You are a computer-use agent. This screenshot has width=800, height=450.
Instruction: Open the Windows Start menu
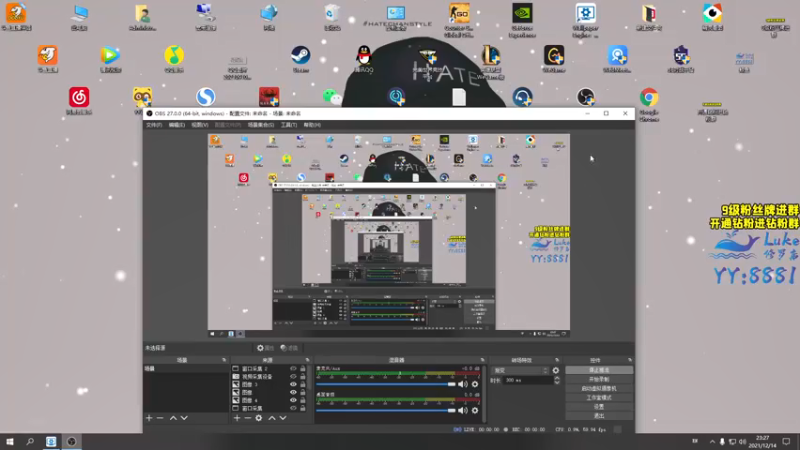point(10,442)
